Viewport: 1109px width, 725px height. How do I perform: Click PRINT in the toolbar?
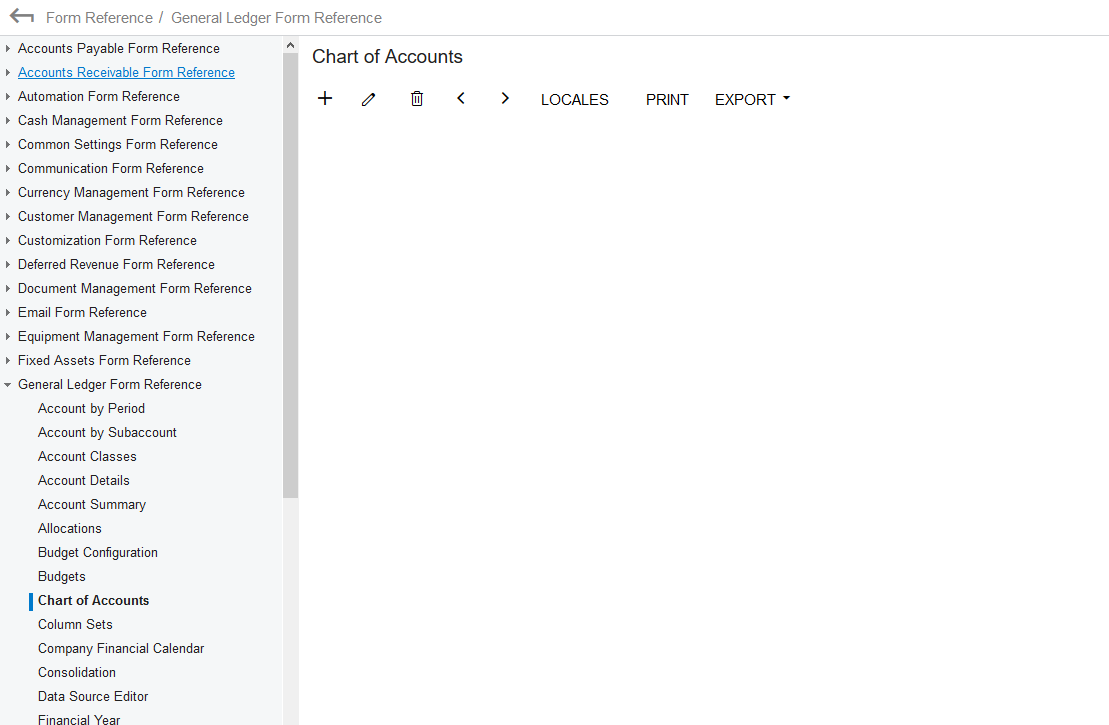(x=667, y=99)
